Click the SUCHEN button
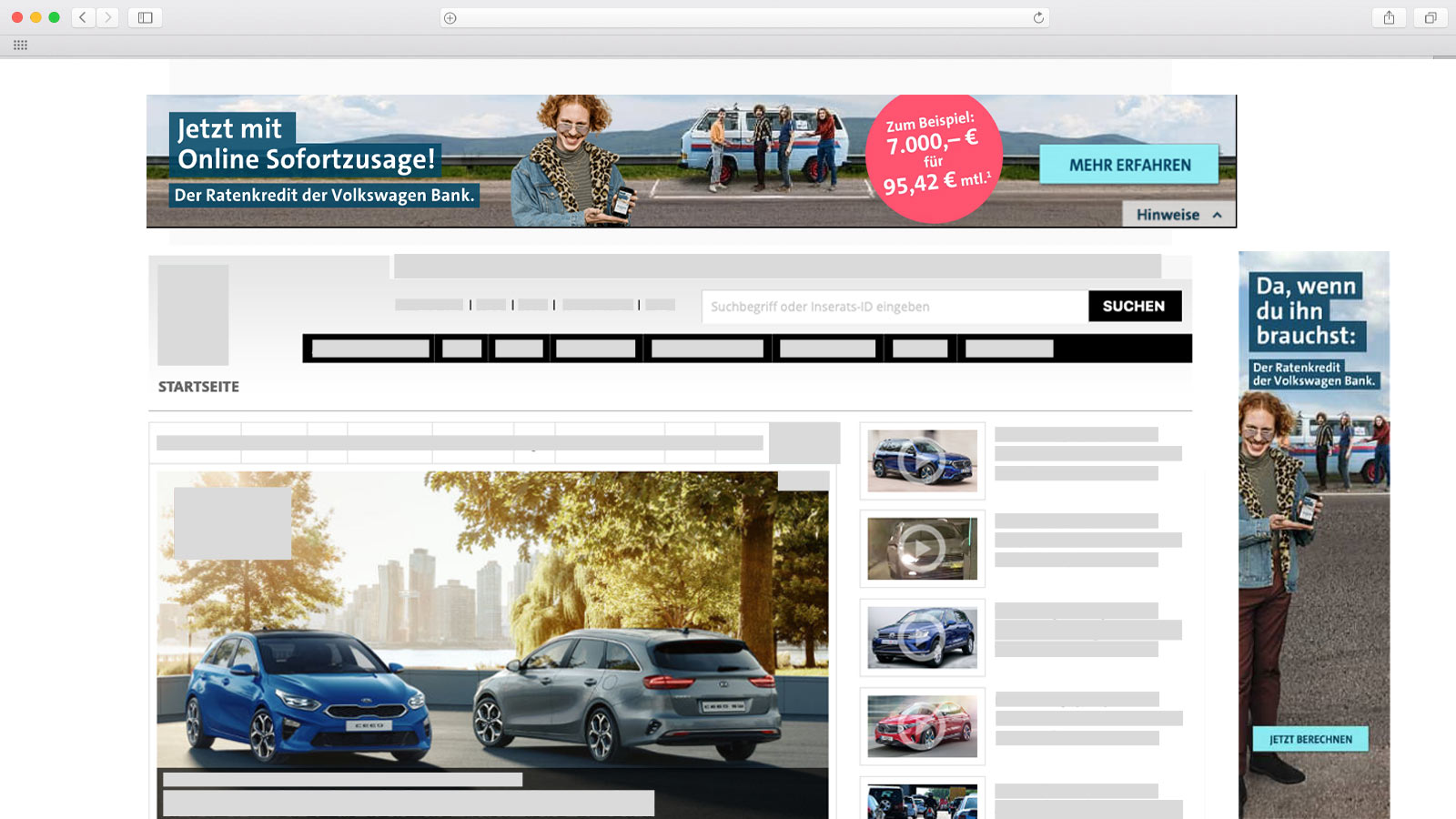 click(1135, 306)
